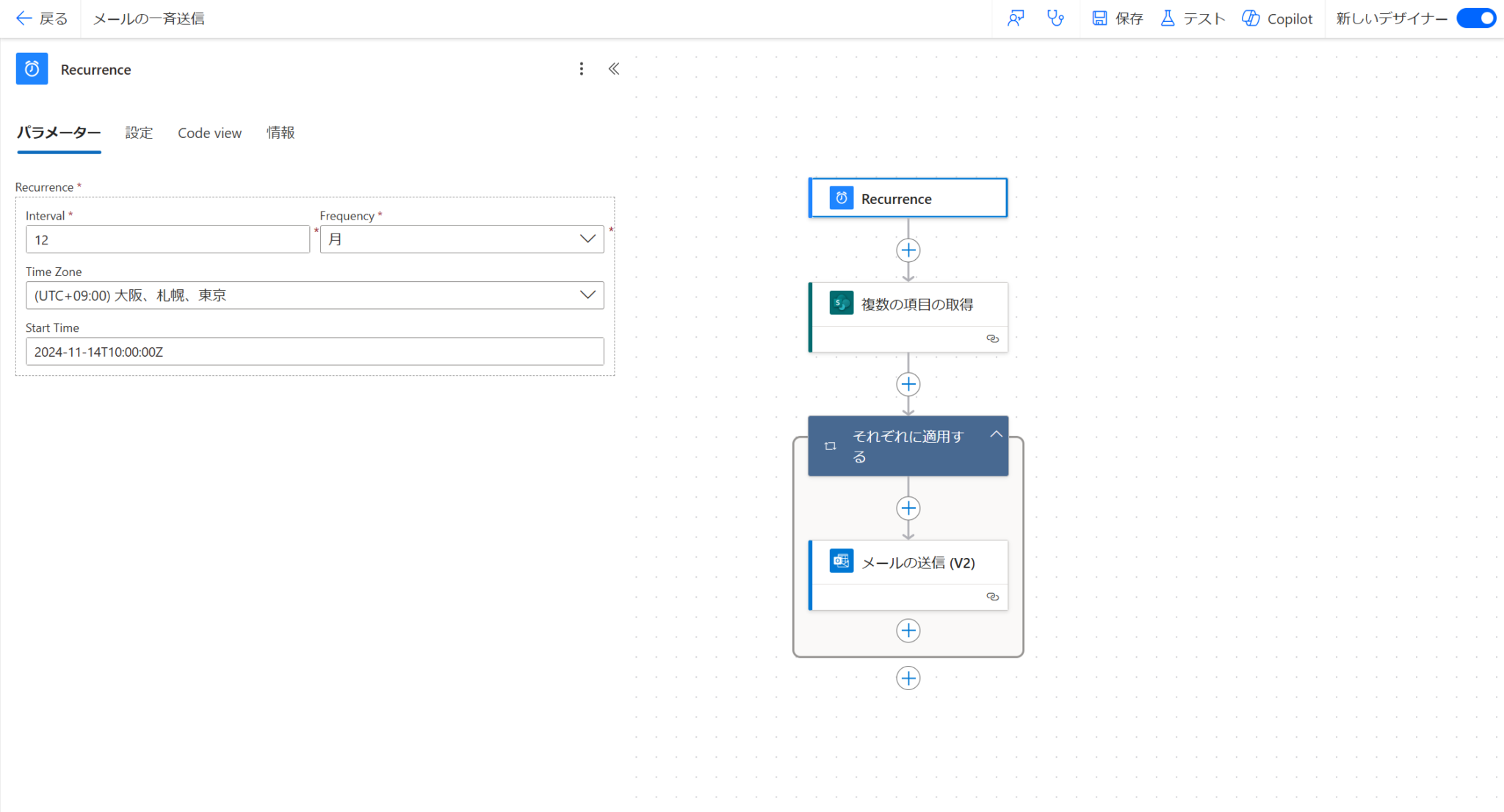Toggle the 新しいデザイナー switch off

[x=1476, y=18]
